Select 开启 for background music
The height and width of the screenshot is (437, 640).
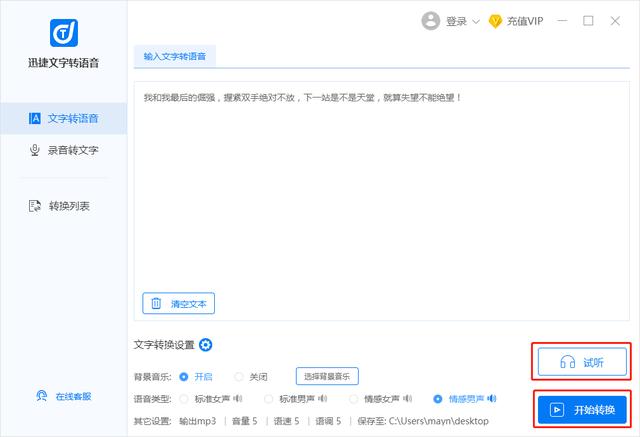coord(196,377)
